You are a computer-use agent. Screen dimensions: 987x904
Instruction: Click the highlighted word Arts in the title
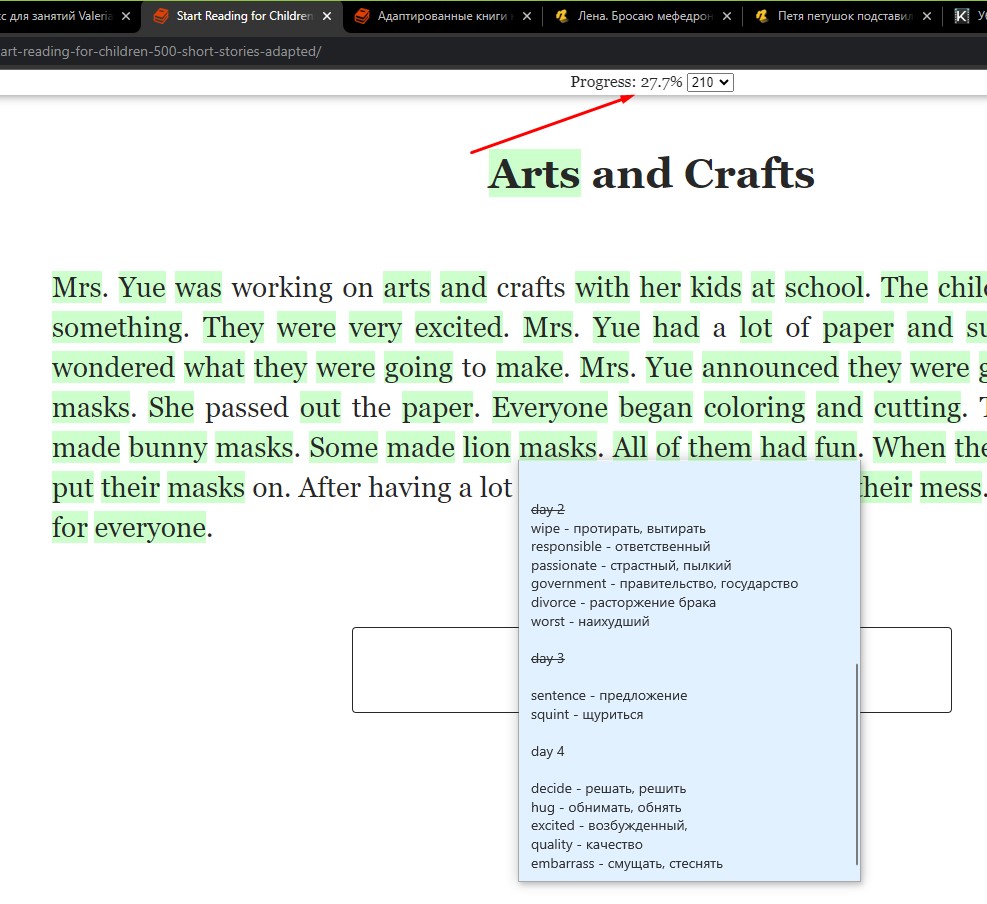534,174
